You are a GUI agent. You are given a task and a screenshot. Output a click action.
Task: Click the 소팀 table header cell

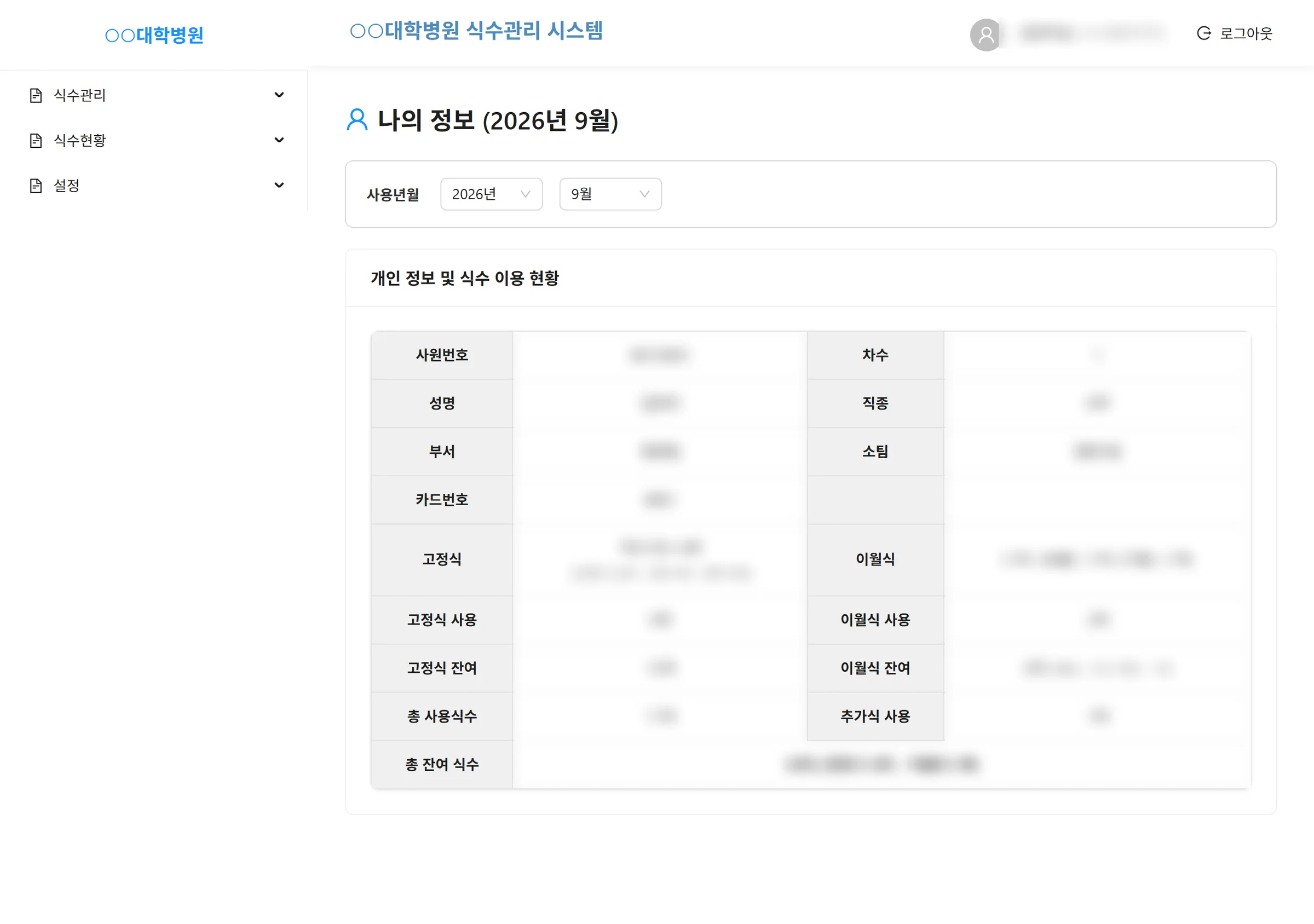pos(875,452)
